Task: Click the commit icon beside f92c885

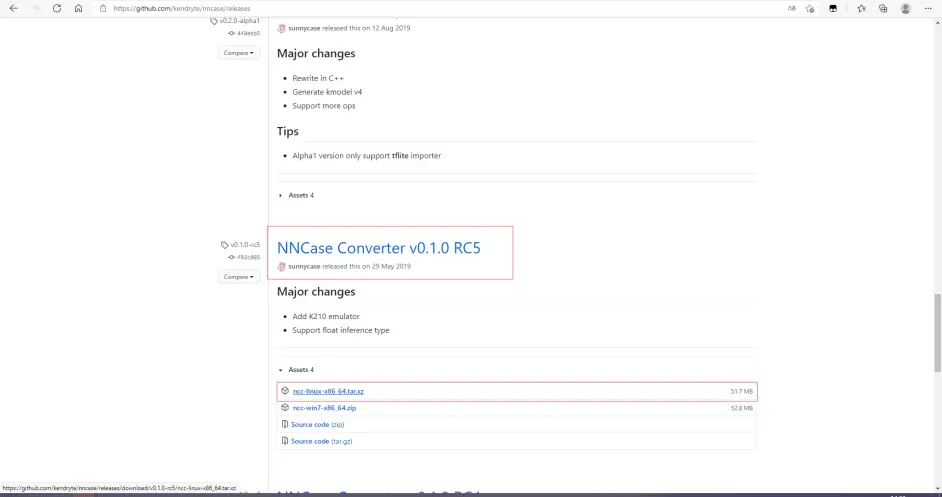Action: point(231,257)
